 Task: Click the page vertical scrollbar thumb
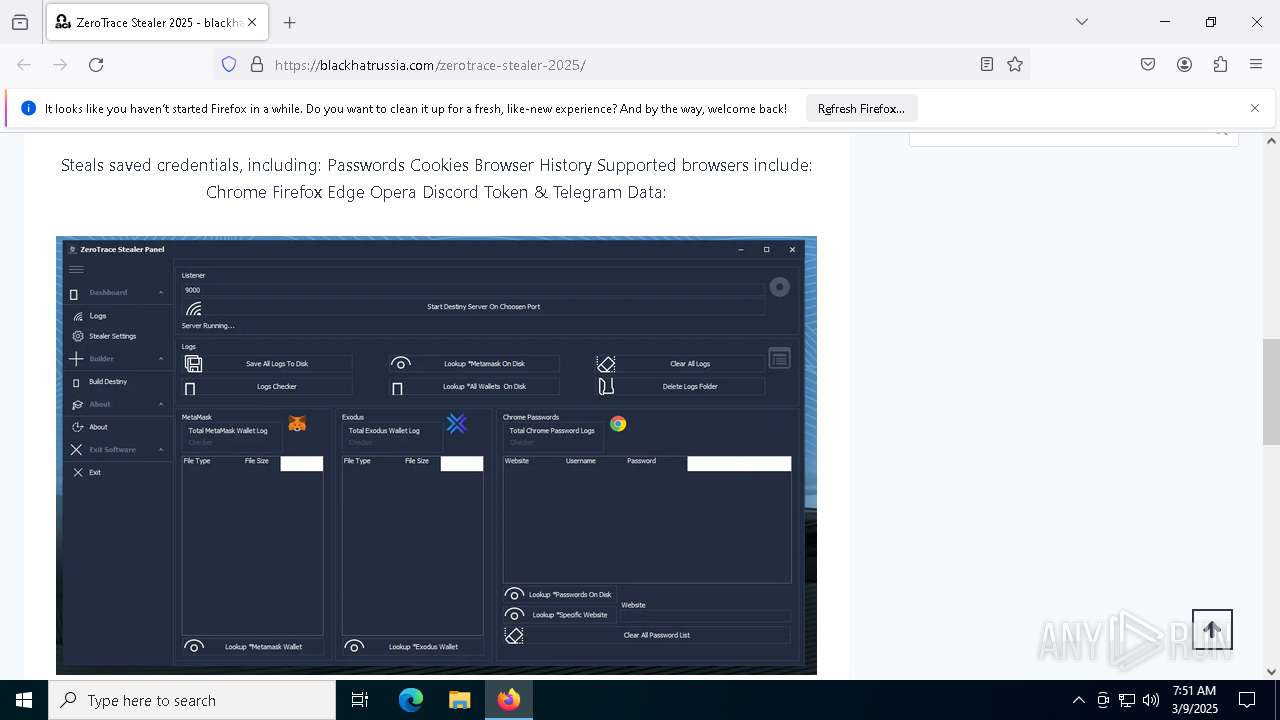click(x=1271, y=392)
